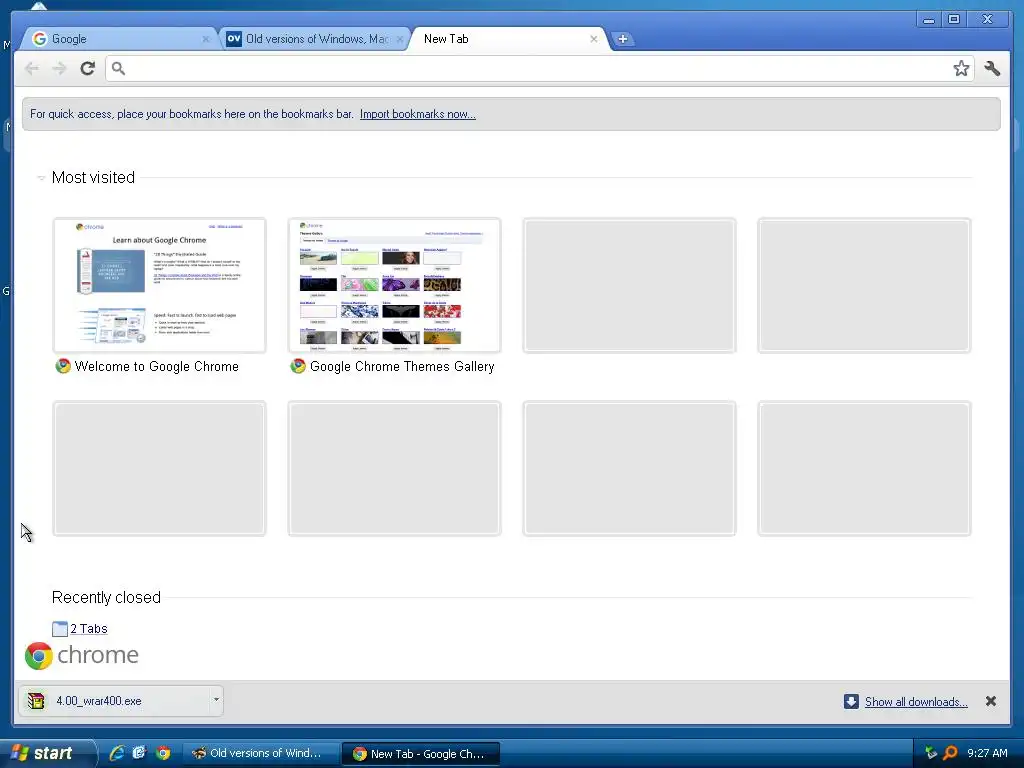1024x768 pixels.
Task: Close the Old versions of Windows tab
Action: (x=400, y=39)
